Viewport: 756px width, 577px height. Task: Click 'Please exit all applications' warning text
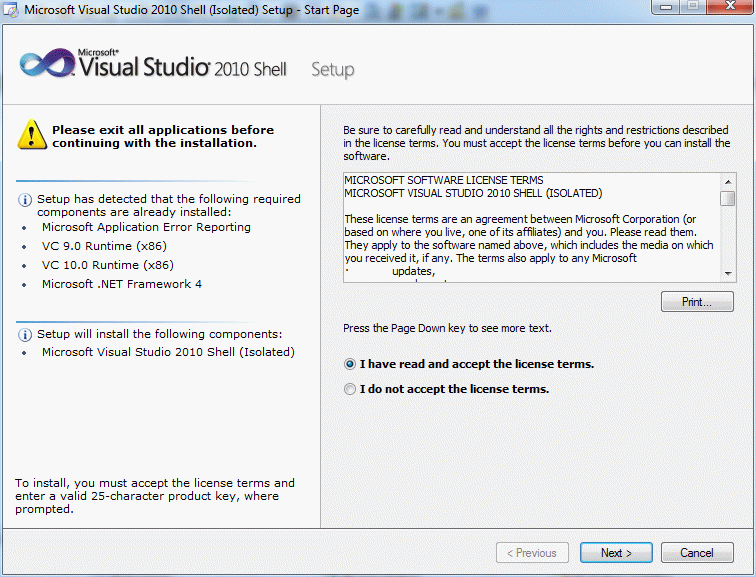click(x=163, y=136)
